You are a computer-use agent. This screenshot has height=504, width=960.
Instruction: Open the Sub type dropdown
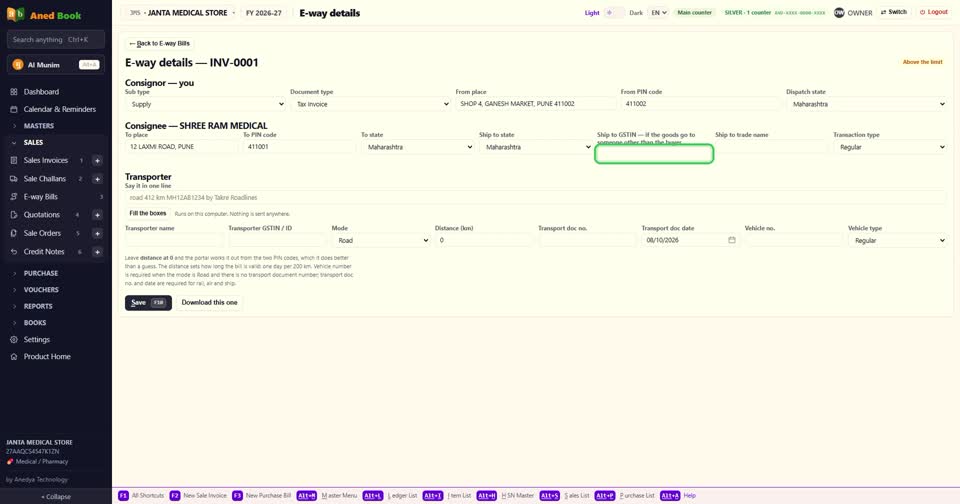point(205,104)
